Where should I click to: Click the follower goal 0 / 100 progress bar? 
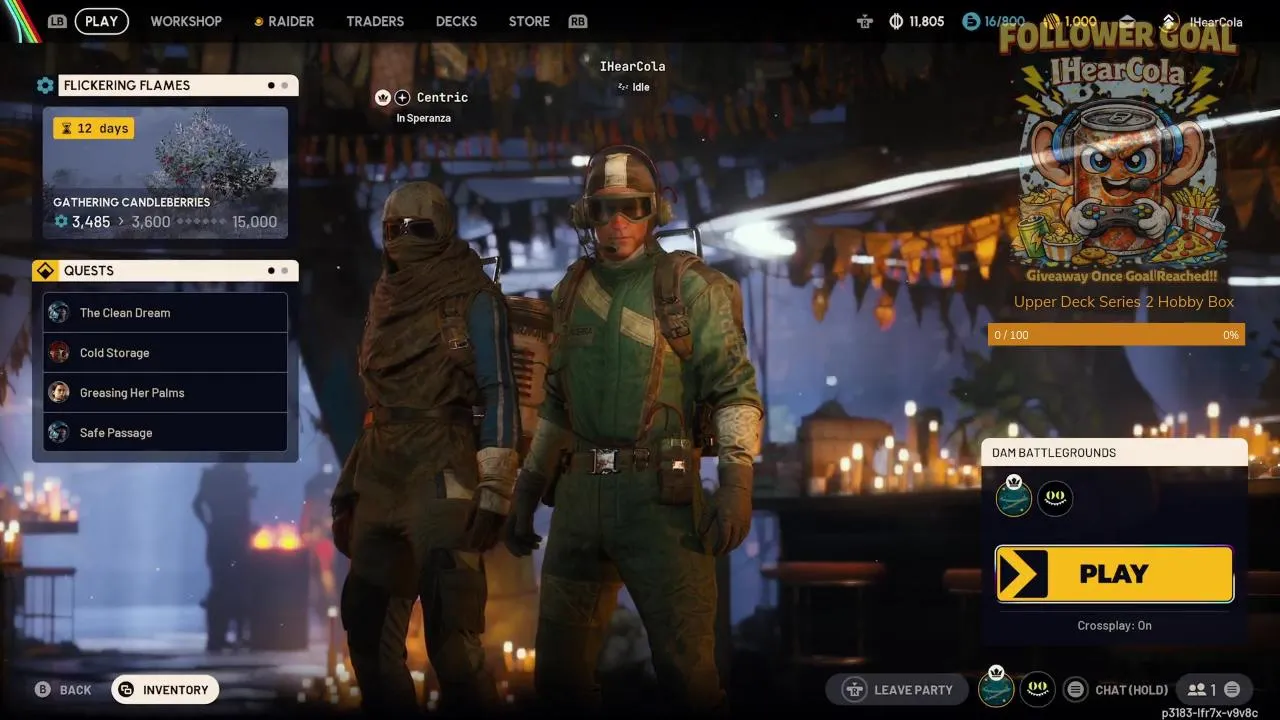(1116, 335)
